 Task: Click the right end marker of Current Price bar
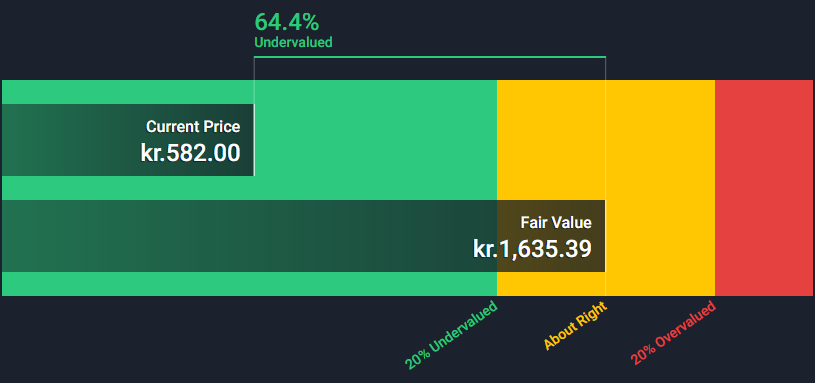(x=254, y=140)
